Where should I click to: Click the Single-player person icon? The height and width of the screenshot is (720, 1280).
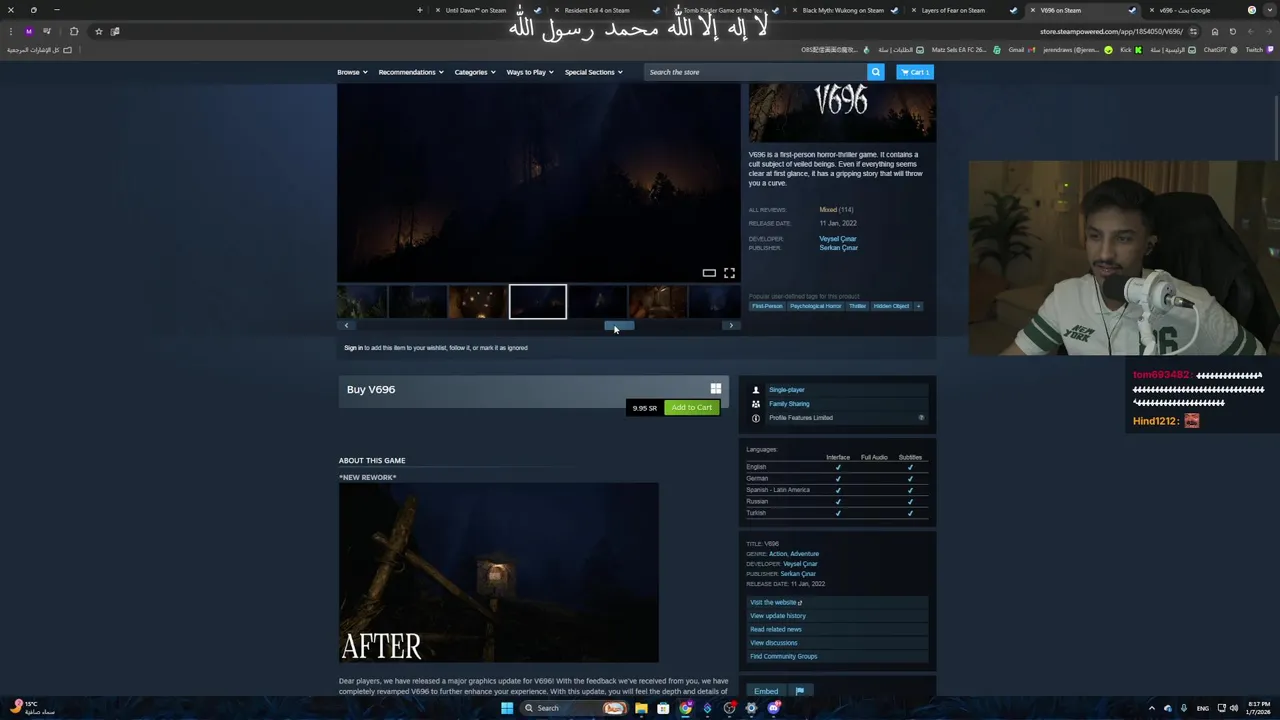756,390
